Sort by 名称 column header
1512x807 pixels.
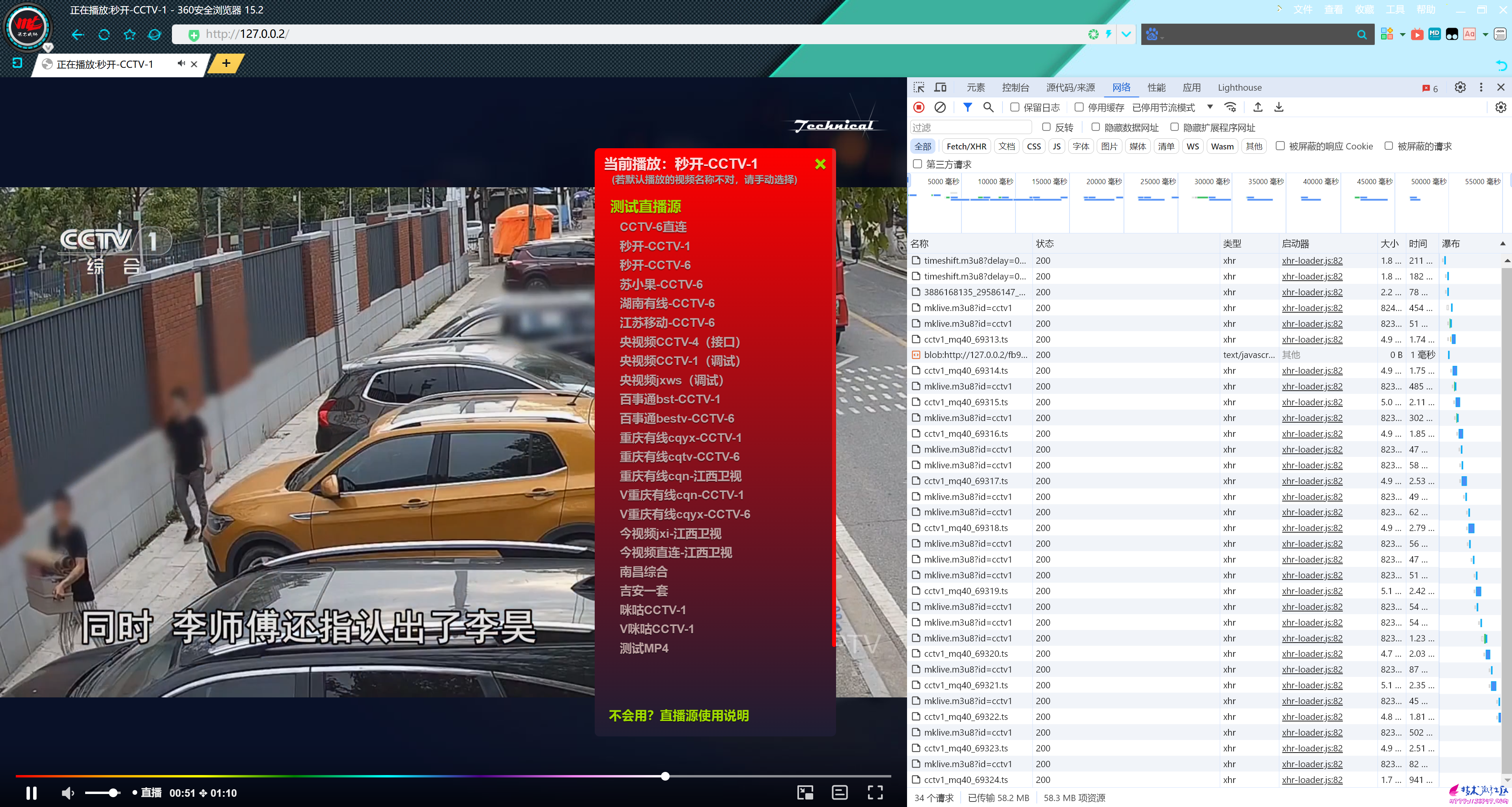(x=920, y=244)
